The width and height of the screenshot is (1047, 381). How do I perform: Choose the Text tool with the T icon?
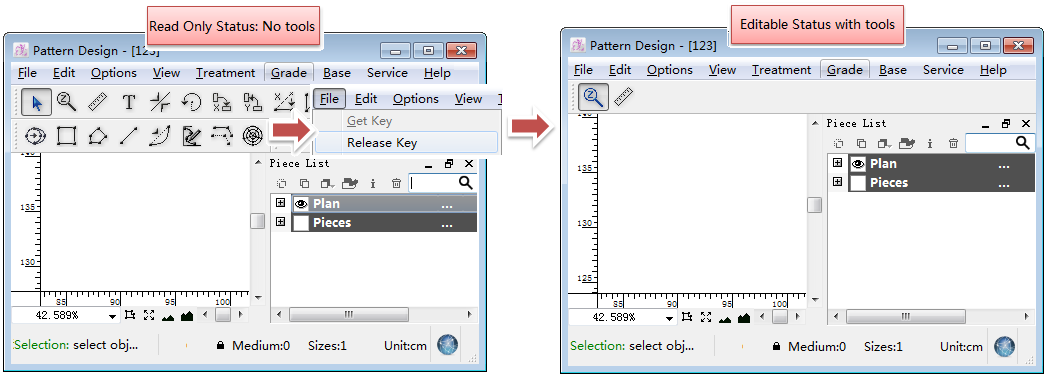tap(129, 102)
